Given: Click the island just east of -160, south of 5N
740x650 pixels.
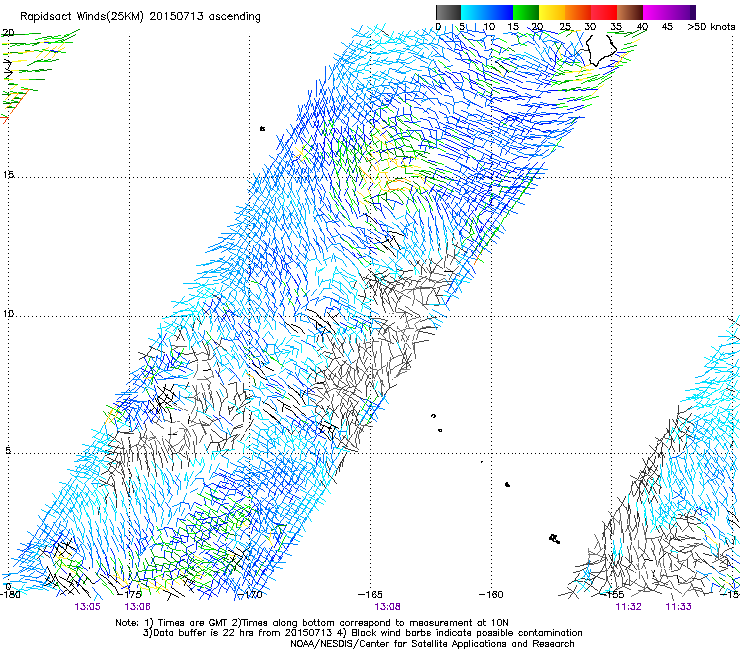Looking at the screenshot, I should tap(507, 484).
